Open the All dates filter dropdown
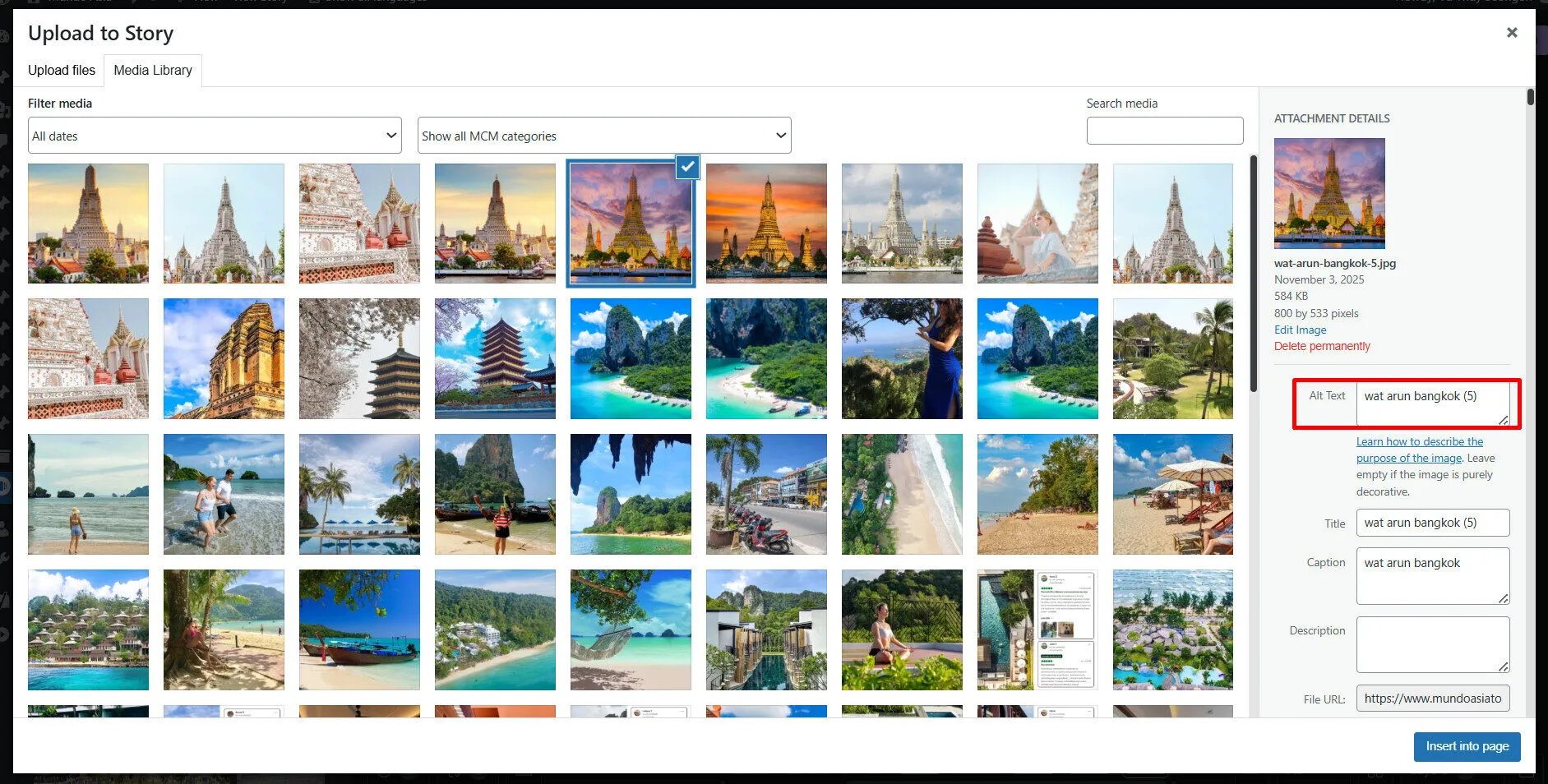Viewport: 1548px width, 784px height. pyautogui.click(x=215, y=136)
